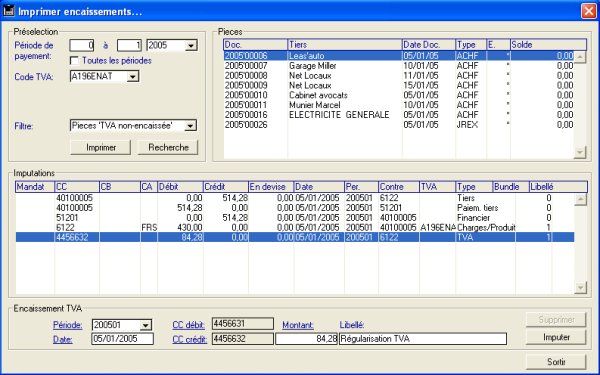Click the CC débit field 4456631
The height and width of the screenshot is (375, 600).
pyautogui.click(x=243, y=324)
